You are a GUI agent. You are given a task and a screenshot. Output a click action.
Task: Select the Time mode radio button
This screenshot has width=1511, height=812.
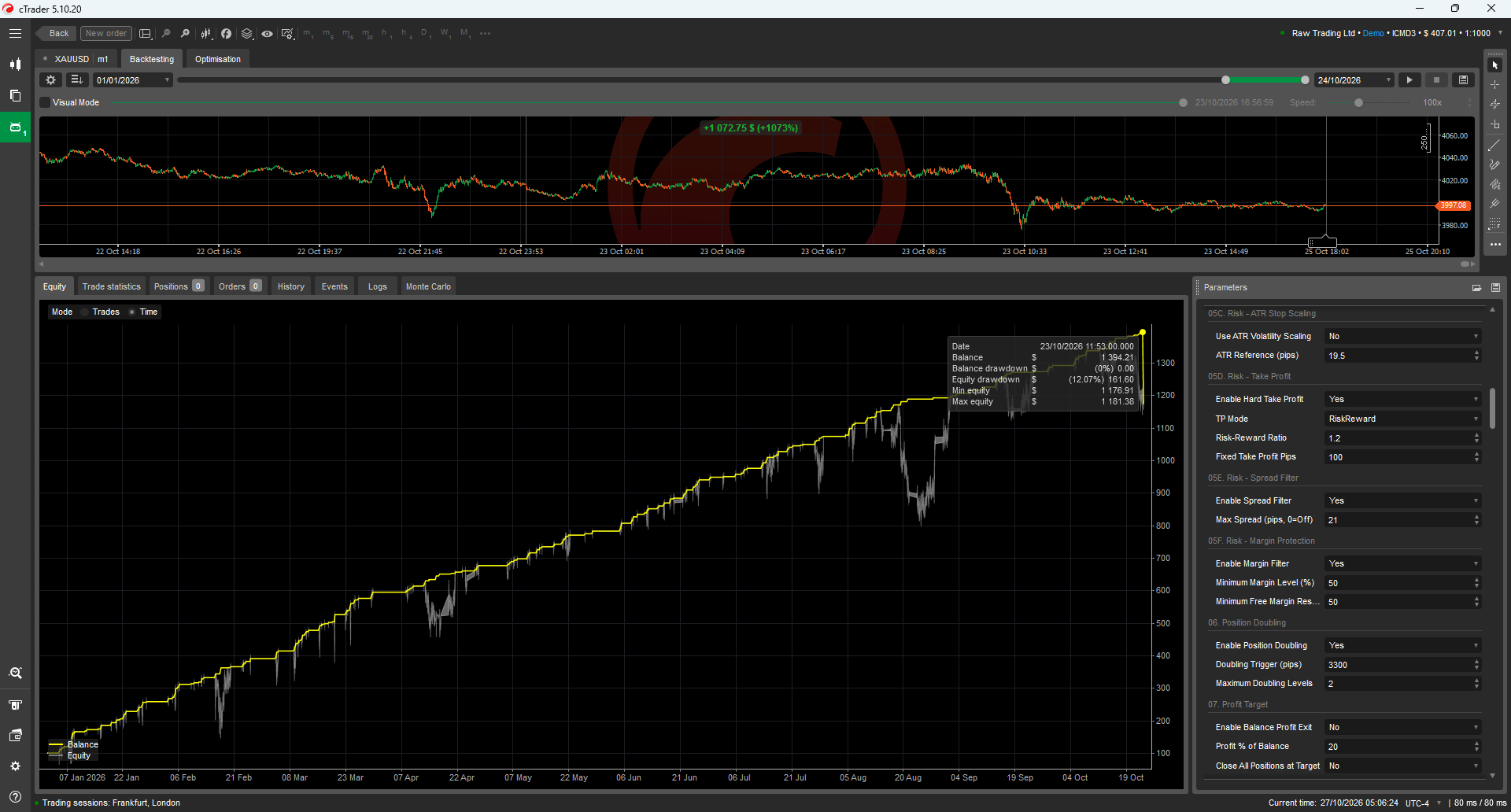pyautogui.click(x=132, y=312)
